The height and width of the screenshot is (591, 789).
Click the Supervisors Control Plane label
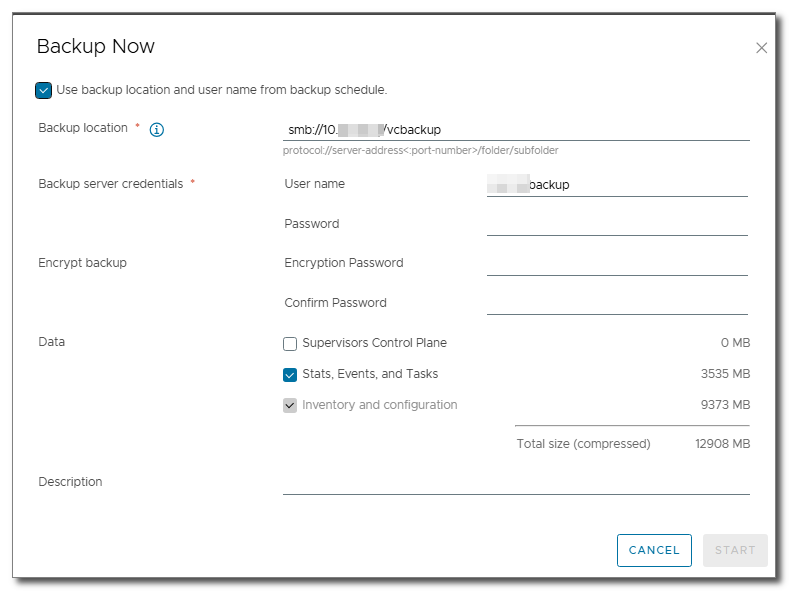coord(374,343)
